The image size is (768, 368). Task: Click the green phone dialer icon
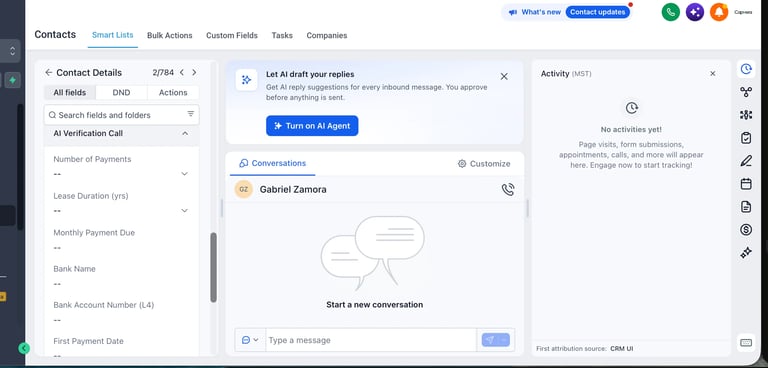tap(671, 12)
